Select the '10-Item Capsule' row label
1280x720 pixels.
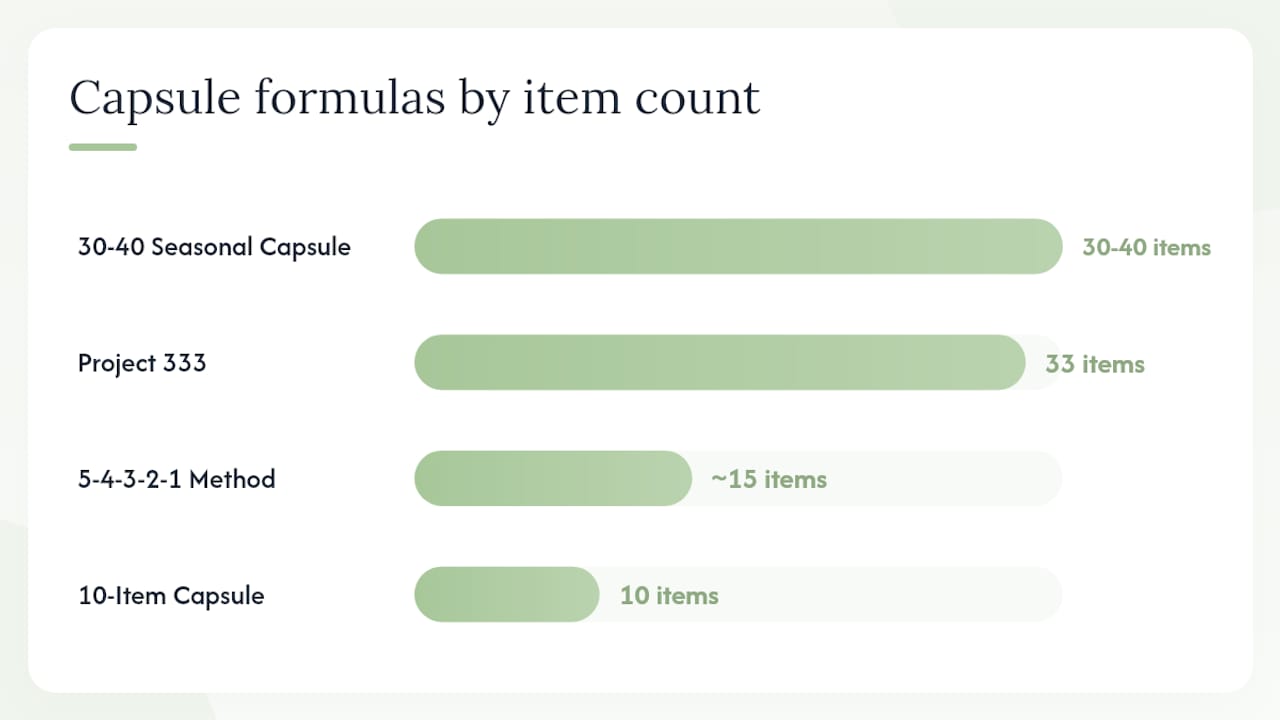pyautogui.click(x=171, y=595)
